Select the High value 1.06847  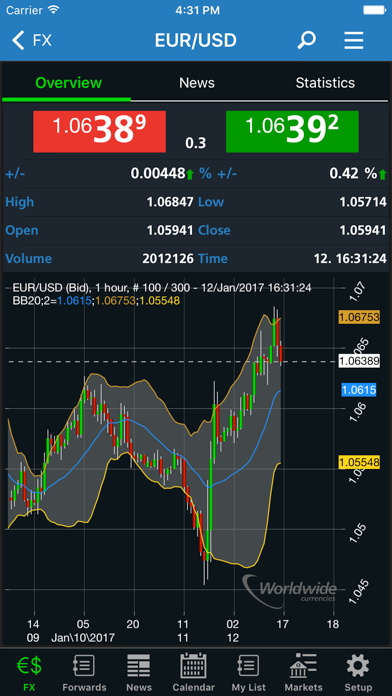point(170,202)
